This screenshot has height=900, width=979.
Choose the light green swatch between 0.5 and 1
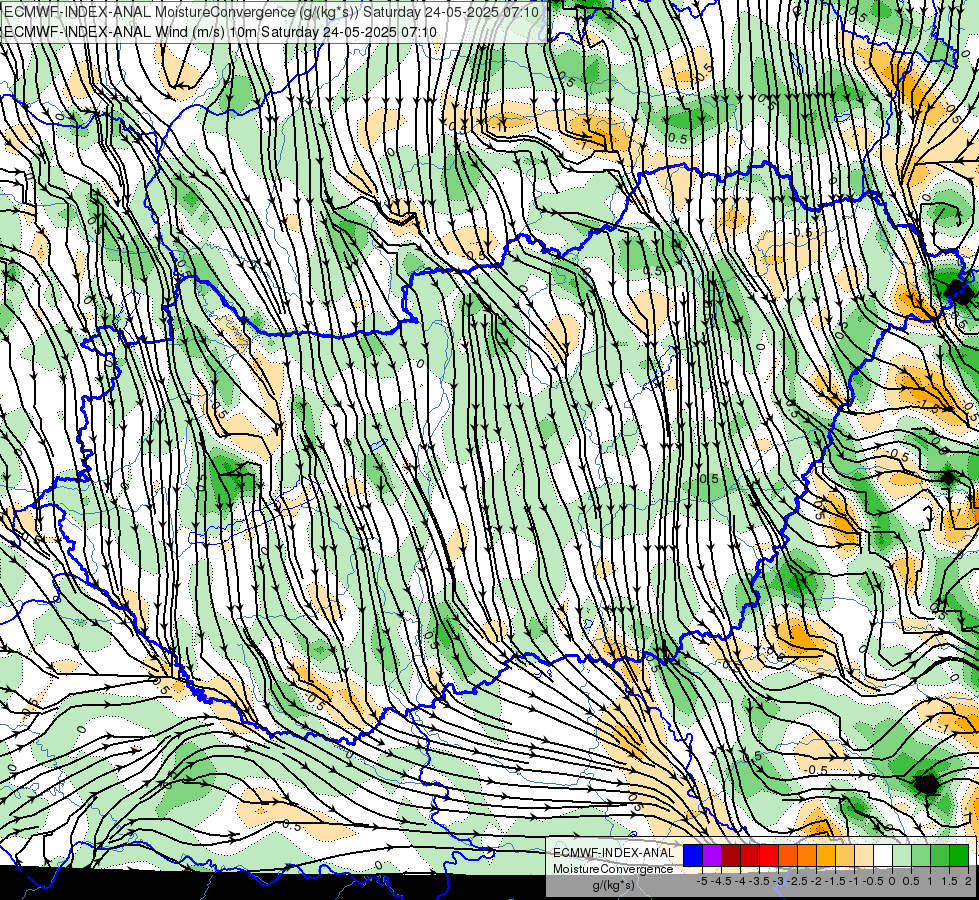point(921,855)
